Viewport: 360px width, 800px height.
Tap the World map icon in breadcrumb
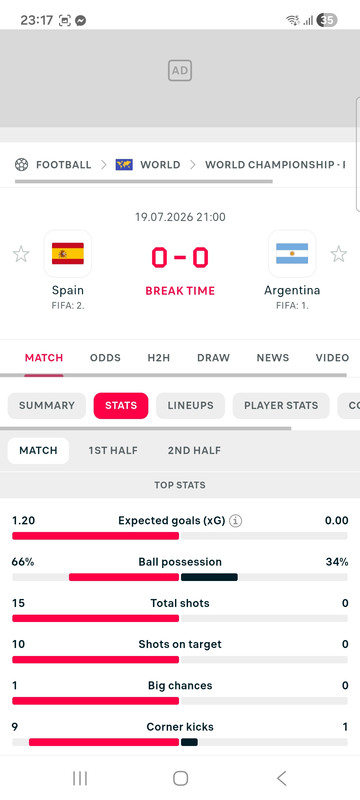coord(124,165)
